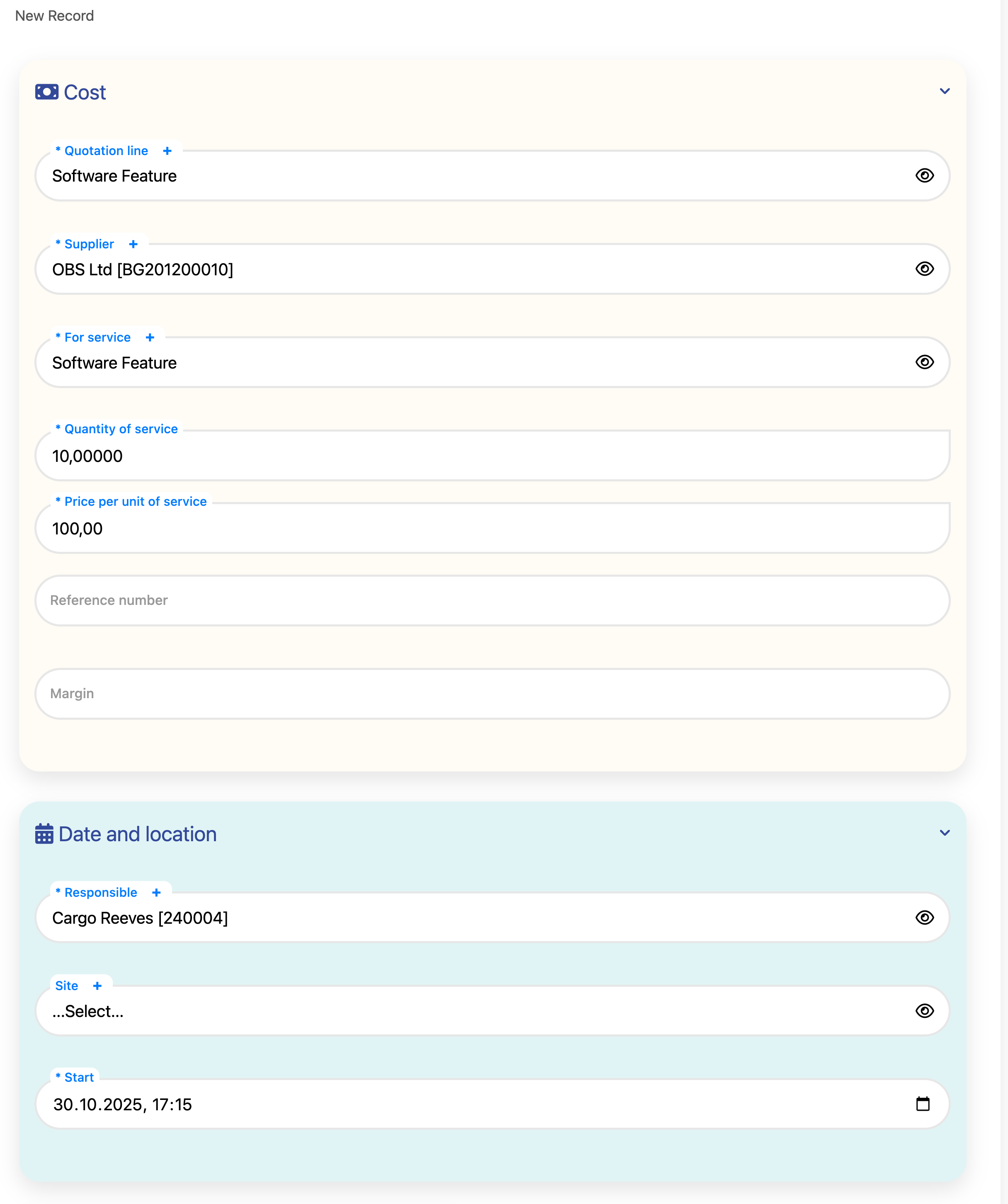Click the Date and location calendar icon
1008x1204 pixels.
coord(44,834)
